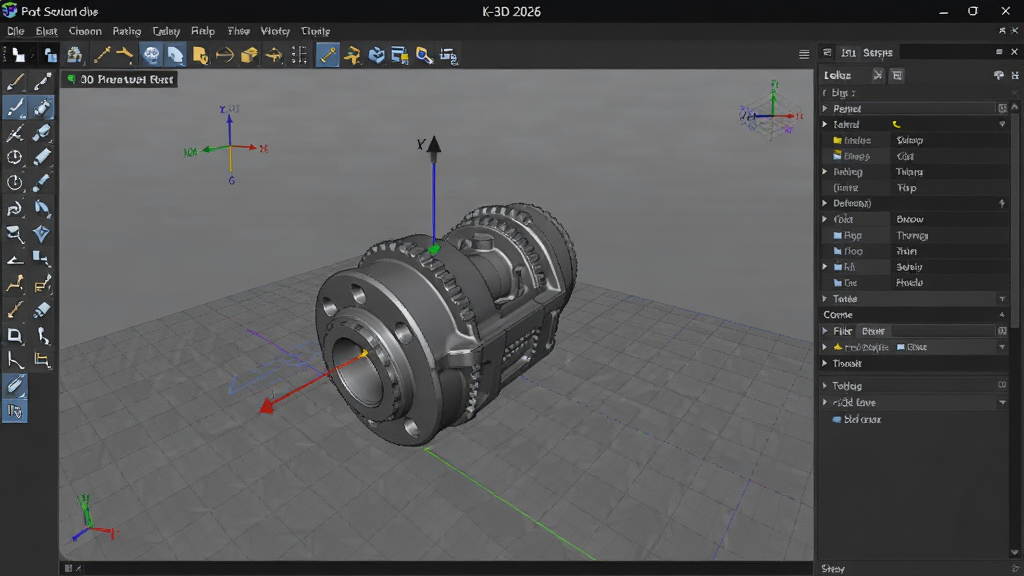
Task: Pick the white arrow cursor tool in top toolbar
Action: click(x=18, y=56)
